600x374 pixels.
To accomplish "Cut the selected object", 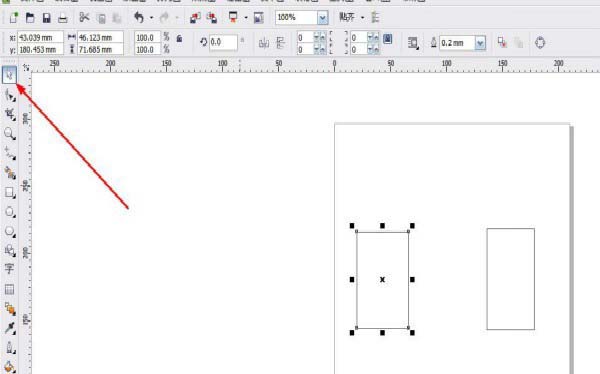I will tap(84, 18).
